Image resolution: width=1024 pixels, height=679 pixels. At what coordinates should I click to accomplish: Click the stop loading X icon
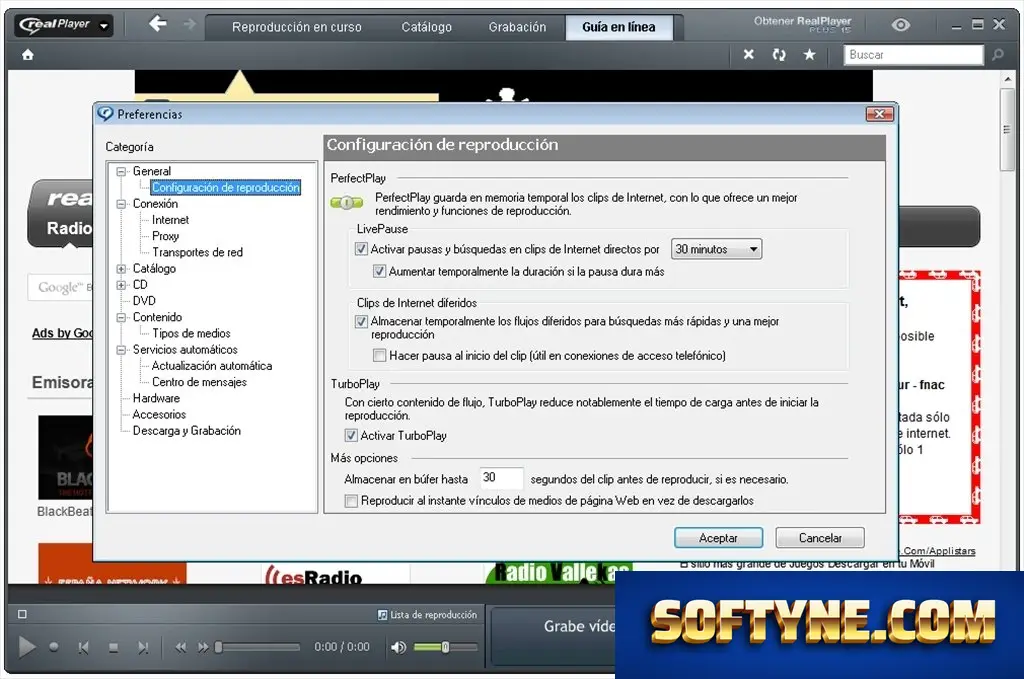point(748,55)
